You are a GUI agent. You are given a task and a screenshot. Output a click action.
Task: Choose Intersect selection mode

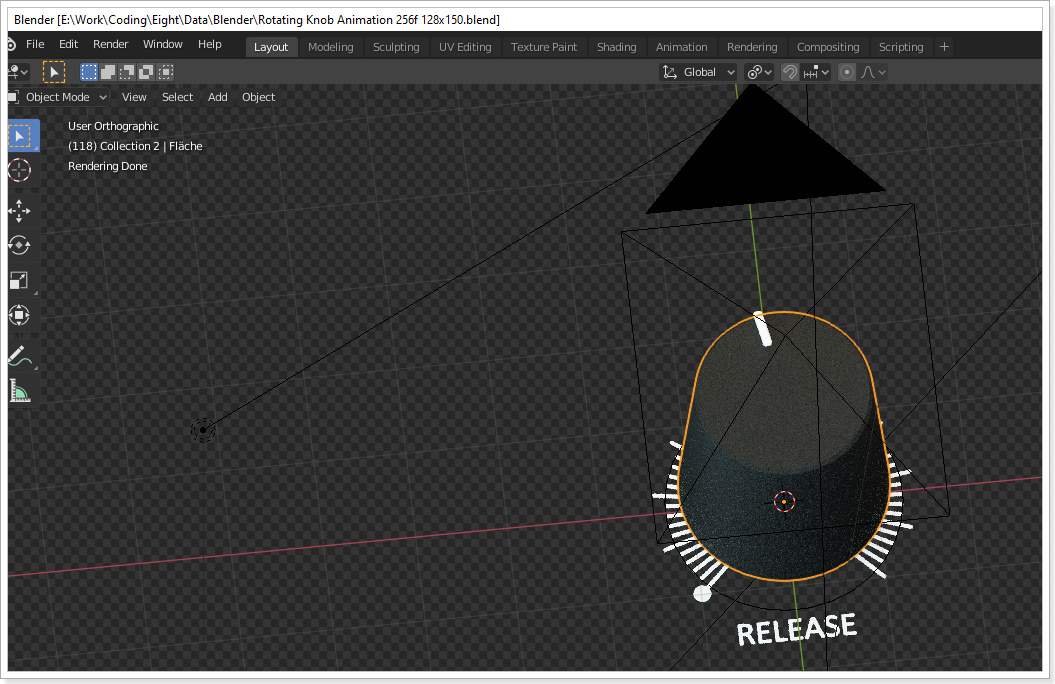166,72
